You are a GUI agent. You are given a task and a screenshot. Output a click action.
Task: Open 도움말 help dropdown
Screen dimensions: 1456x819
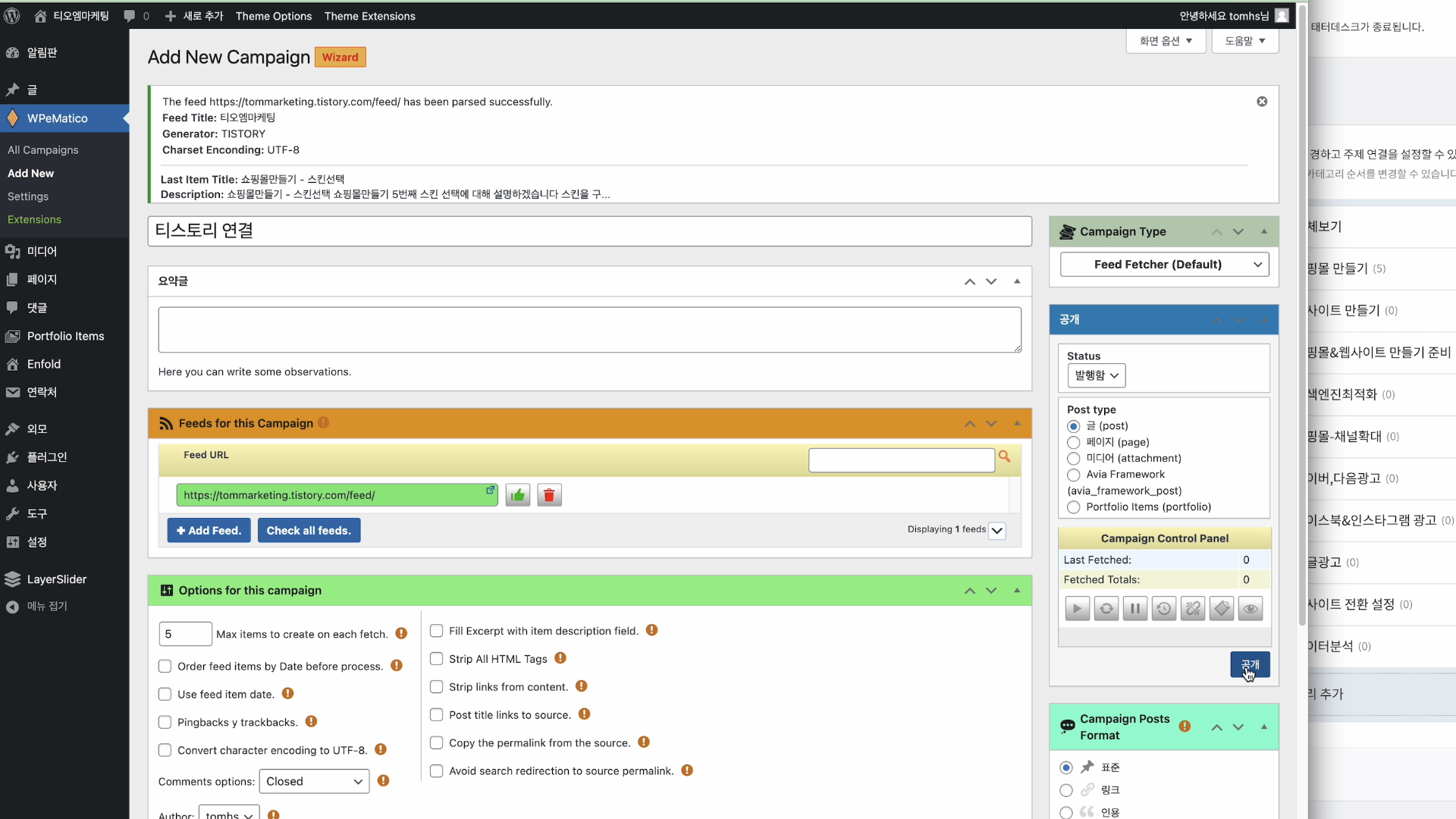coord(1245,41)
